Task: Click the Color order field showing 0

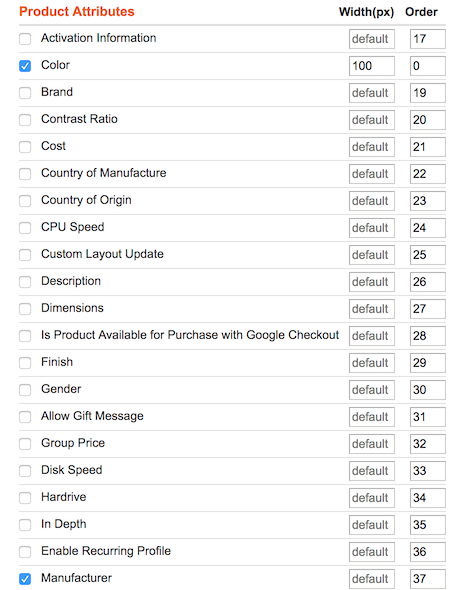Action: 428,66
